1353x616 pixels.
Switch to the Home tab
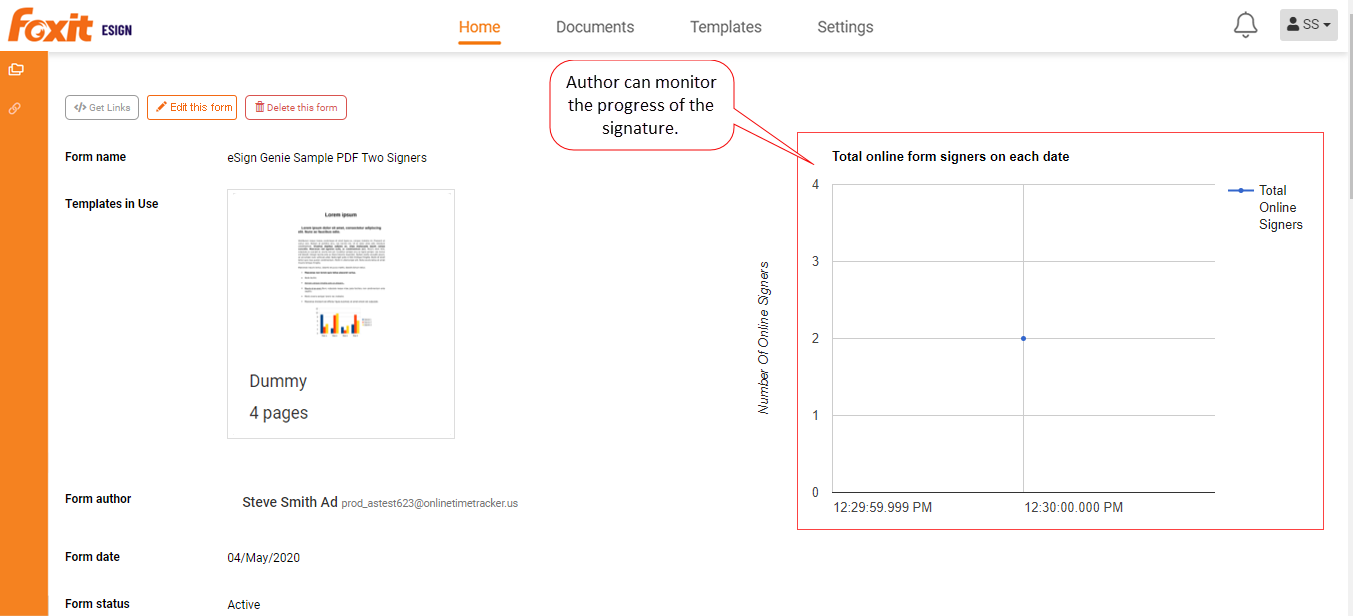480,27
